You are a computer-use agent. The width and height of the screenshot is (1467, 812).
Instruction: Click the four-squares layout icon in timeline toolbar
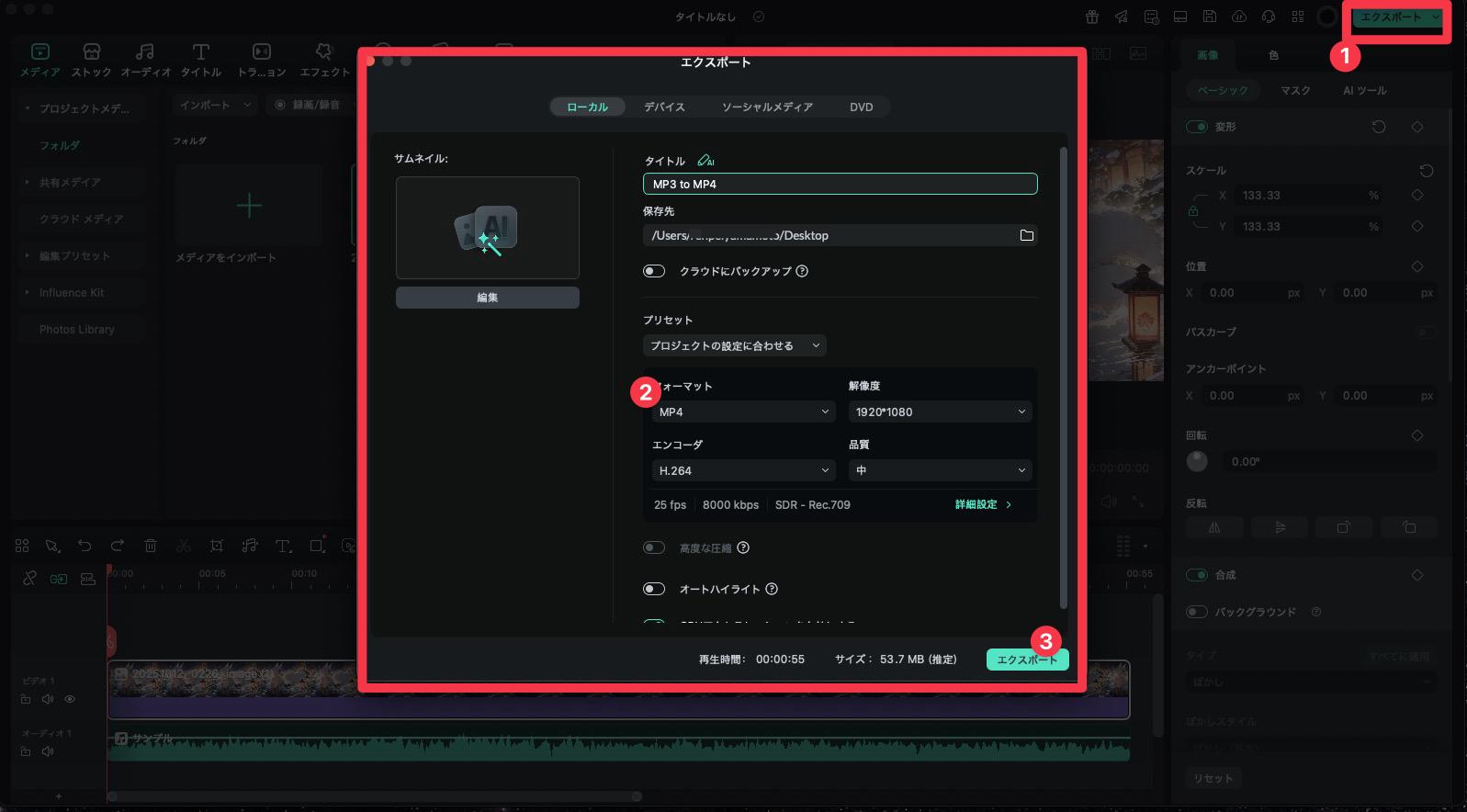coord(22,546)
